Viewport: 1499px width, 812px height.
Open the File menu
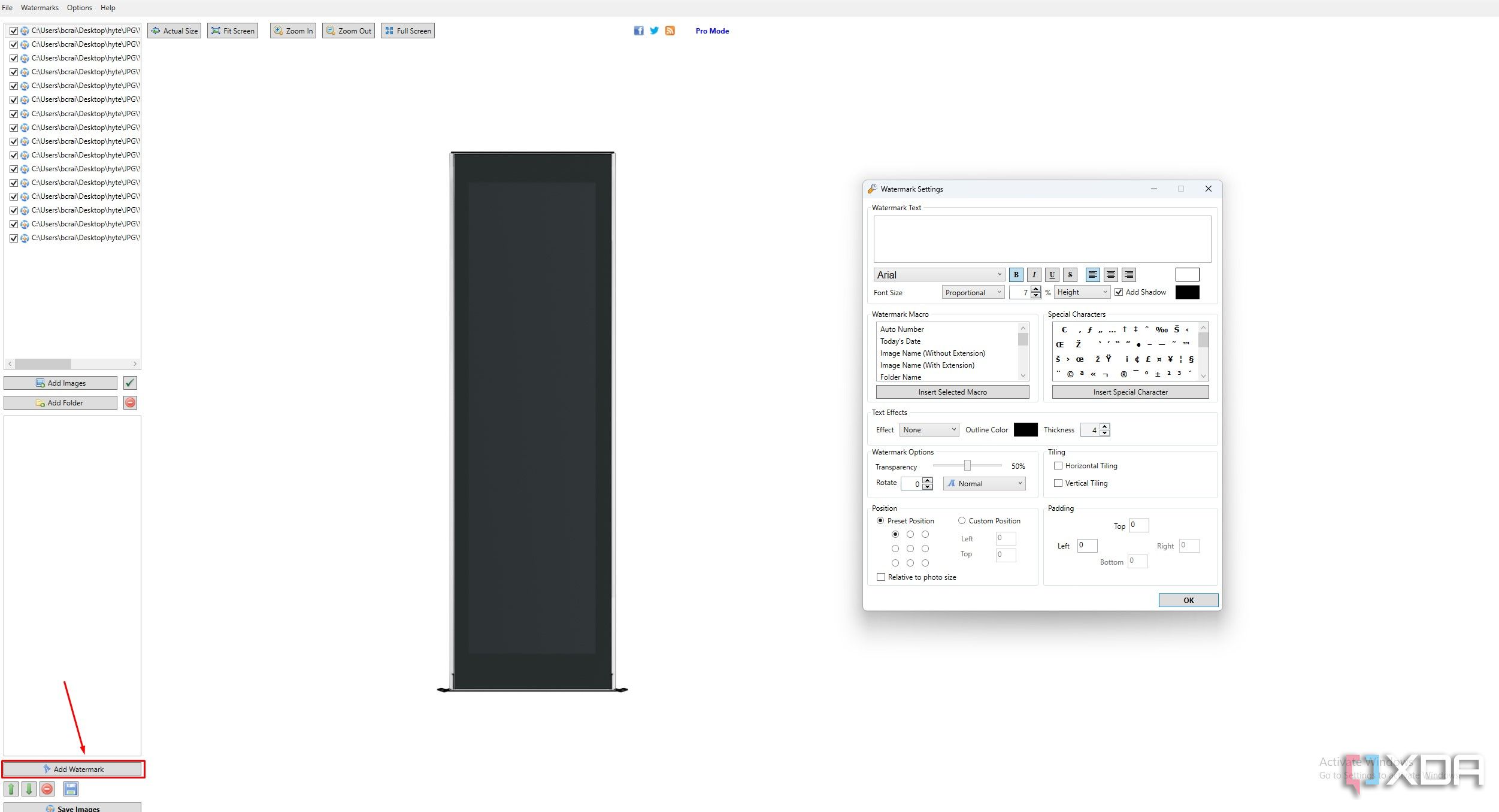(x=7, y=8)
